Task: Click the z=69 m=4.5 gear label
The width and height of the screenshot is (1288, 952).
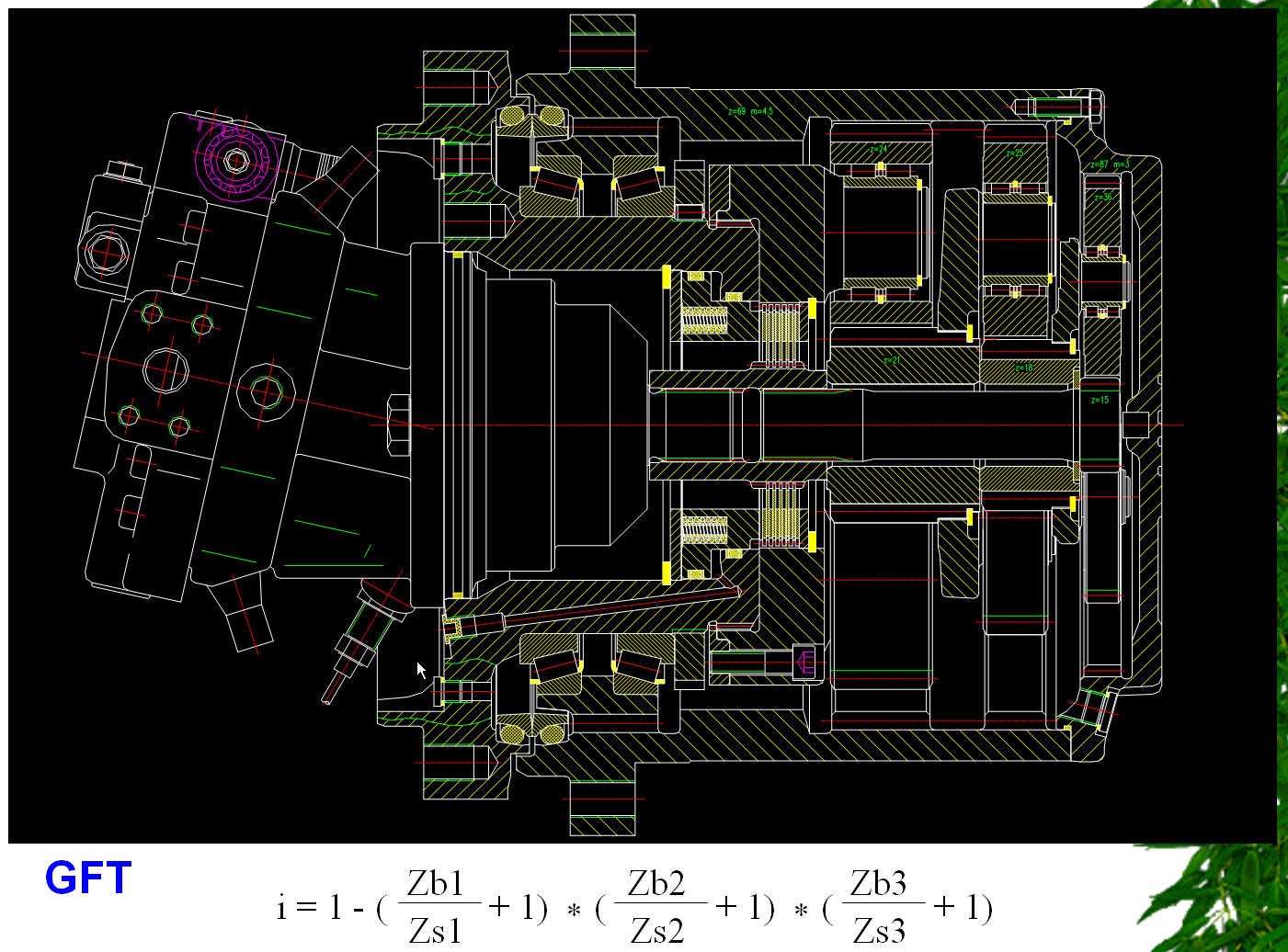Action: click(750, 111)
